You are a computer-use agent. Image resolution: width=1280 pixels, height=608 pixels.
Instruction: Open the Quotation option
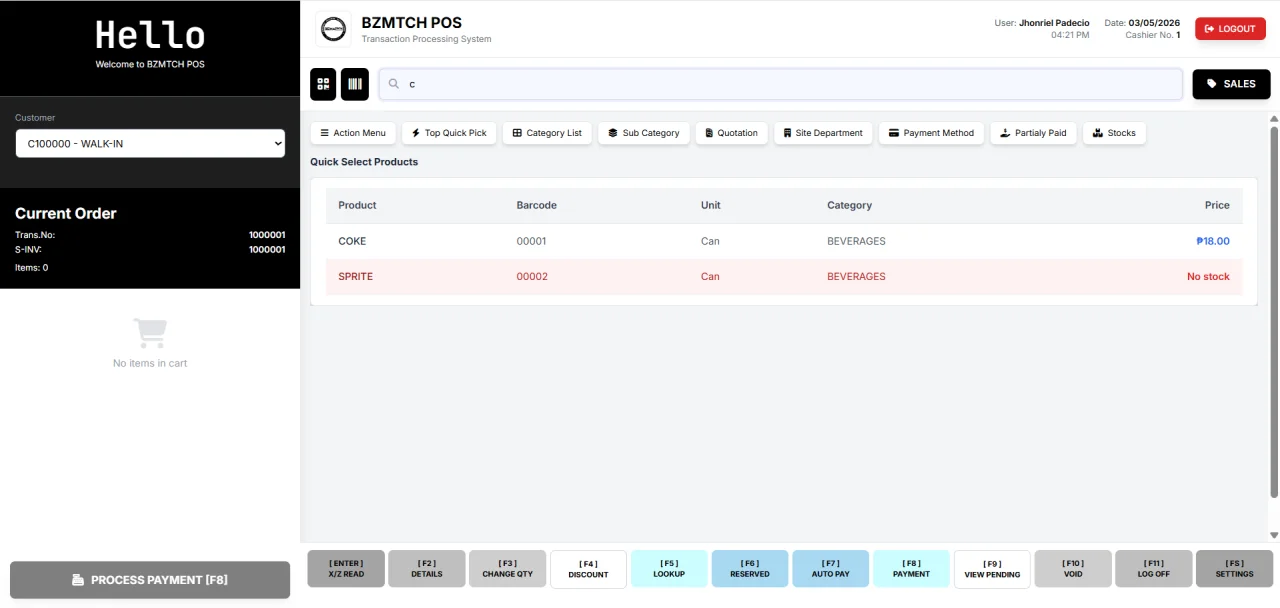(x=731, y=133)
